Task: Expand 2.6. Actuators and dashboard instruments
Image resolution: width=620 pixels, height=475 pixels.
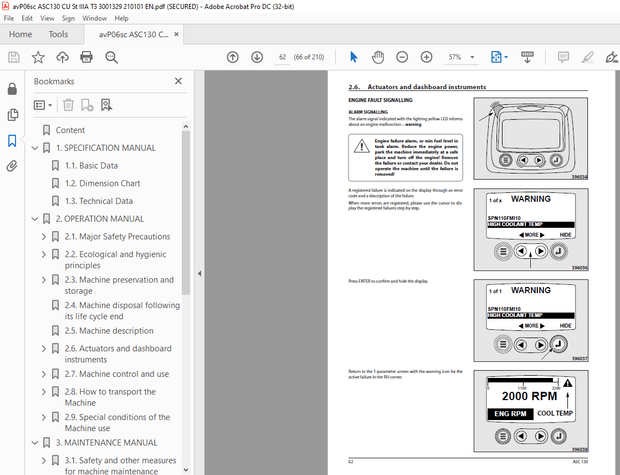Action: point(44,348)
